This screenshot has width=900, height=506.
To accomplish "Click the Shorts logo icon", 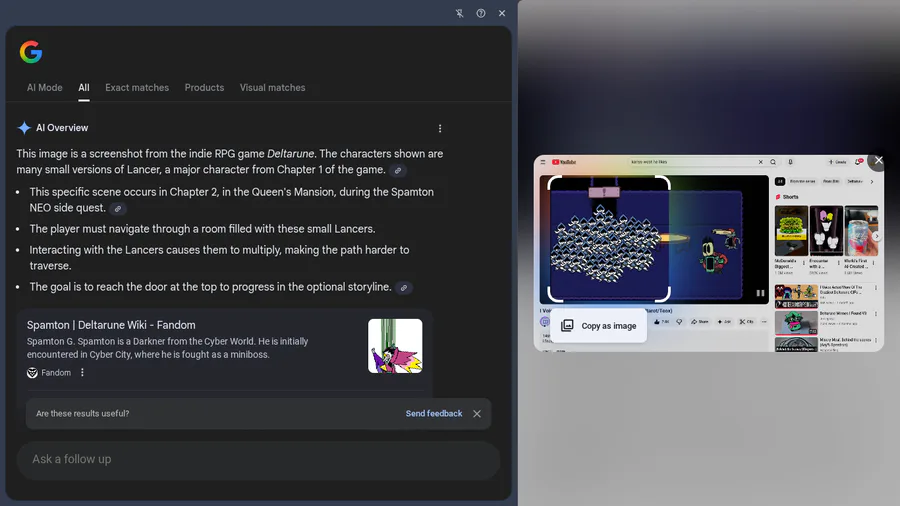I will pos(778,197).
